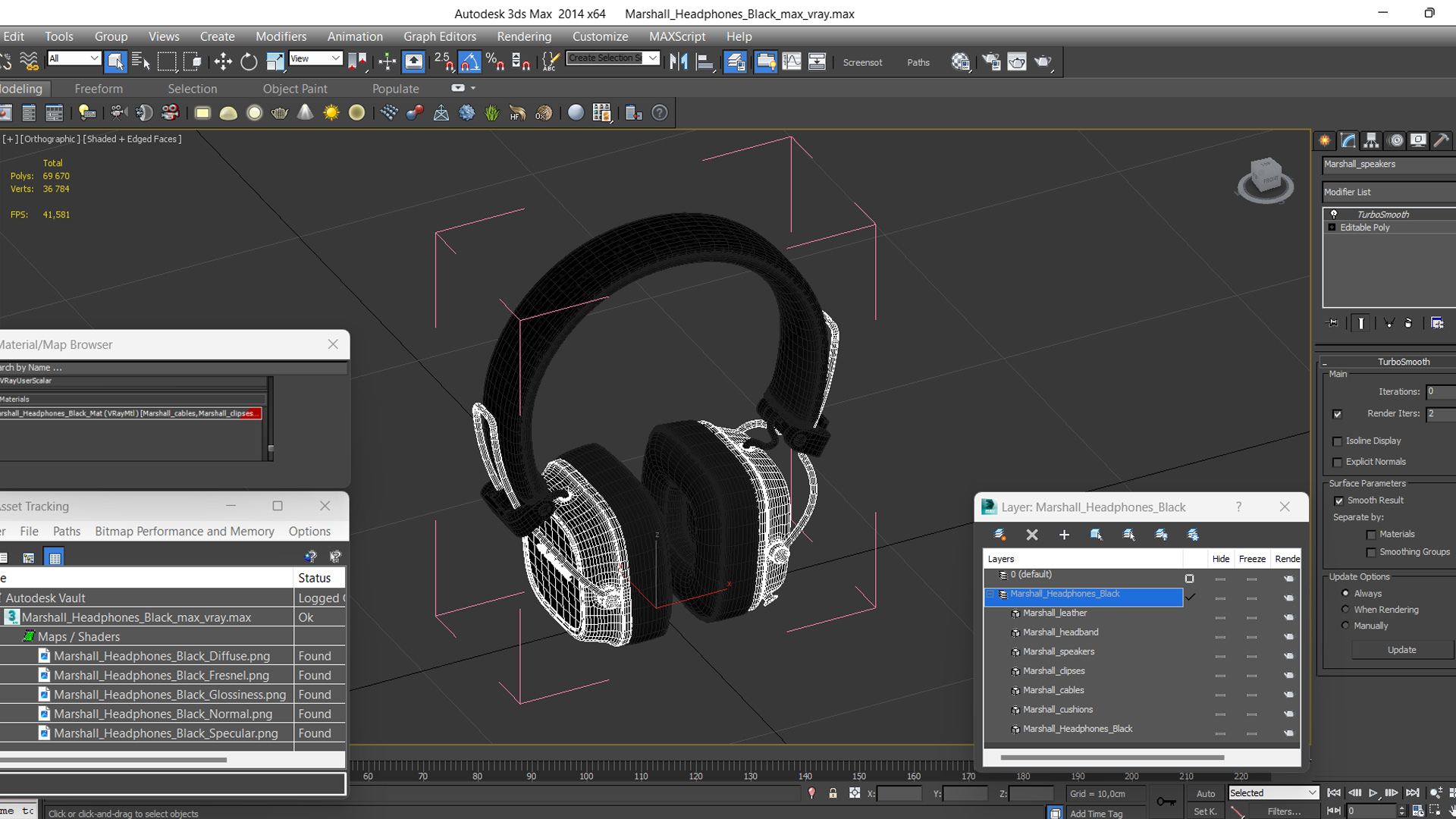Click the key mode toggle key icon

(x=1166, y=801)
